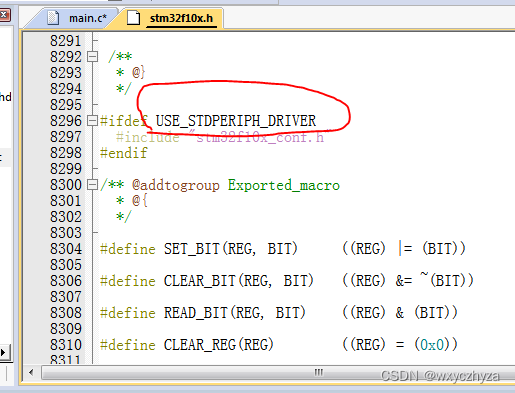Click the SET_BIT(REG, BIT) macro name

231,249
